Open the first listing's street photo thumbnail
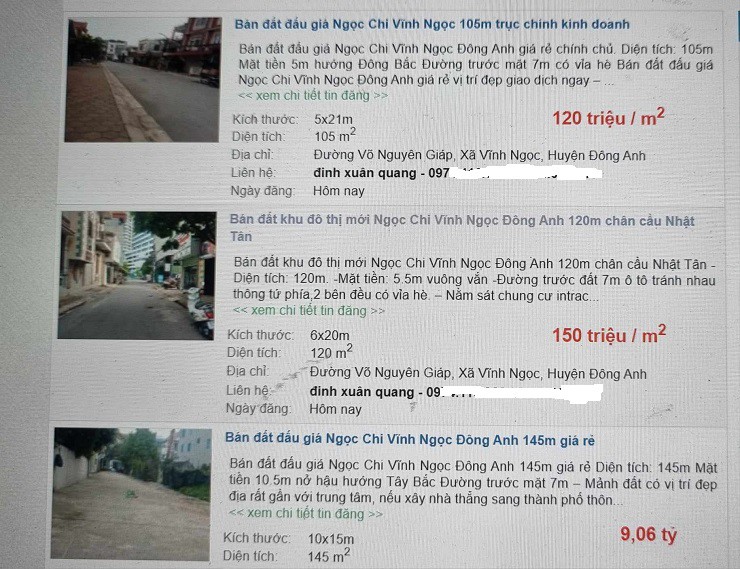Viewport: 740px width, 569px height. click(143, 80)
